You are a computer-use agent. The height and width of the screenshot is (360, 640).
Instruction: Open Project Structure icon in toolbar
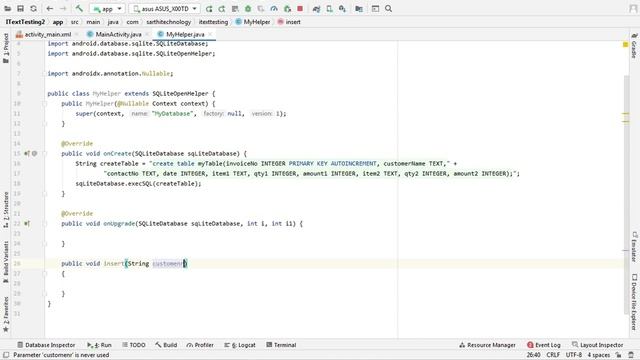[359, 9]
